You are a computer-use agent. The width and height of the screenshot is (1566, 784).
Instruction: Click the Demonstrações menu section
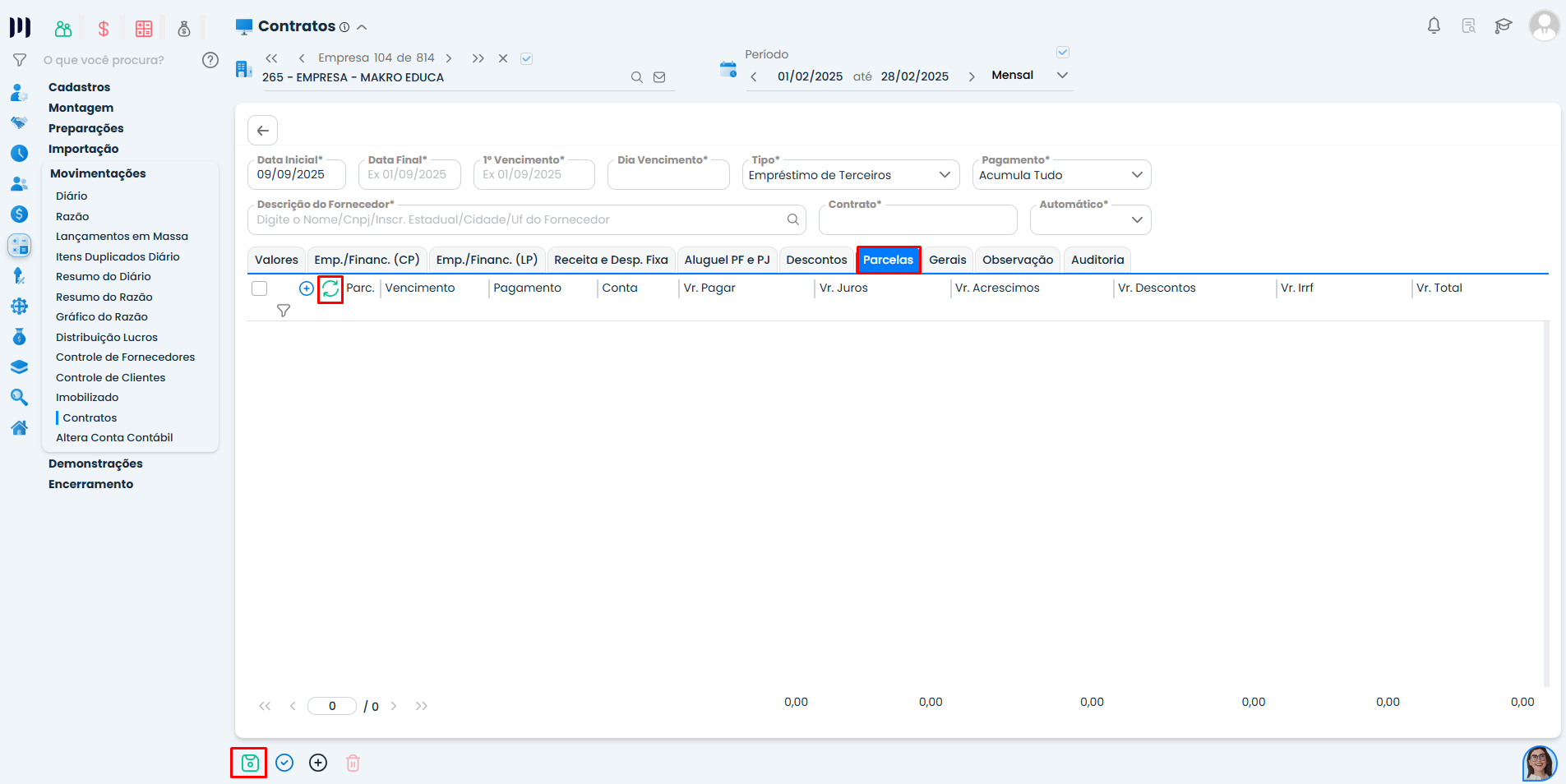(x=95, y=463)
